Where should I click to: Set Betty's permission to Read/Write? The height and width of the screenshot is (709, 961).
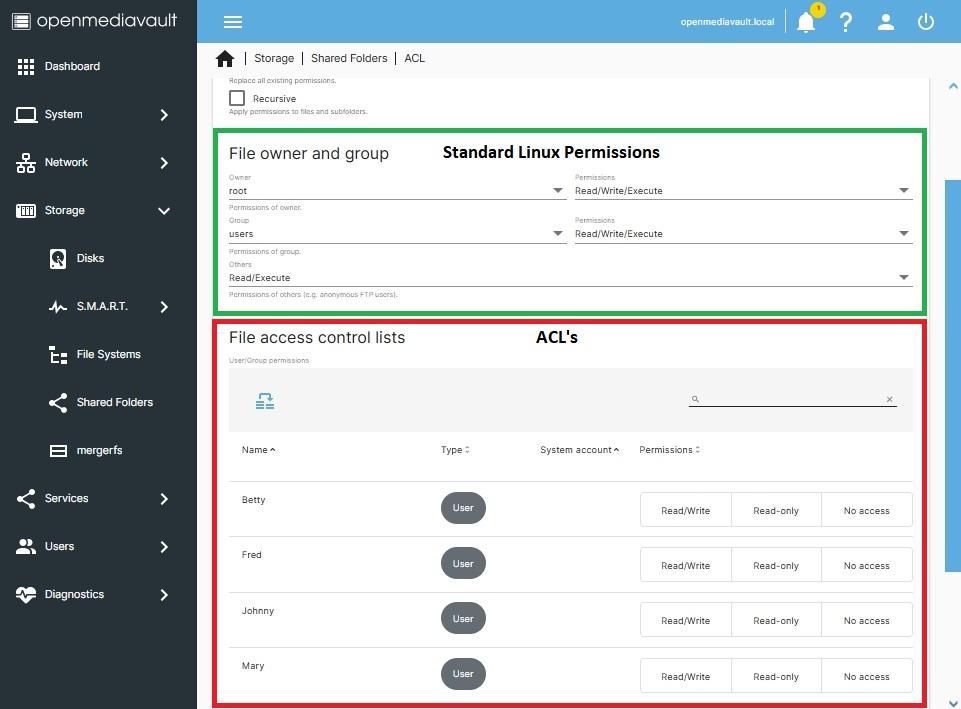[685, 510]
